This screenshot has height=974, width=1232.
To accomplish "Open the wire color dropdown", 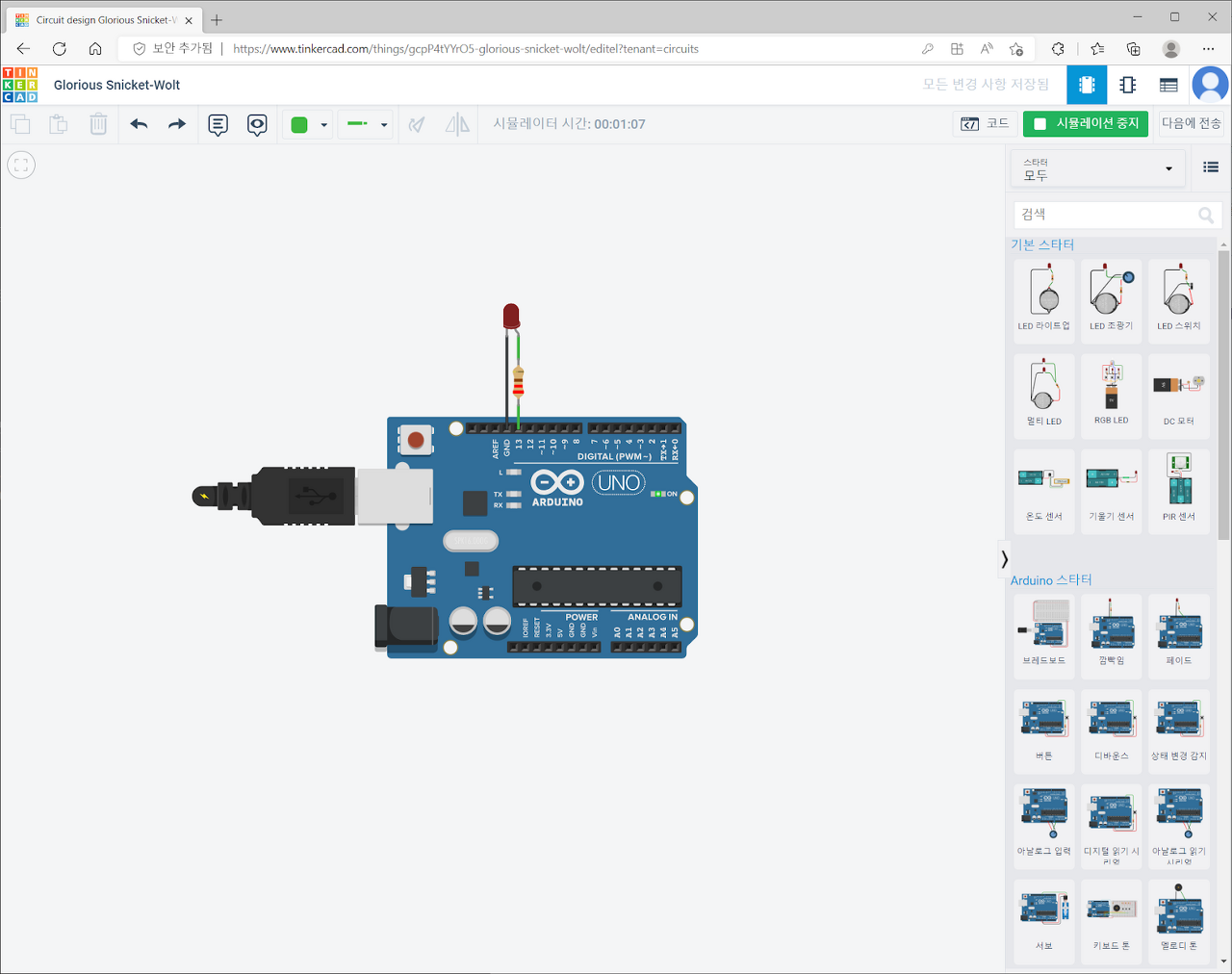I will [308, 124].
